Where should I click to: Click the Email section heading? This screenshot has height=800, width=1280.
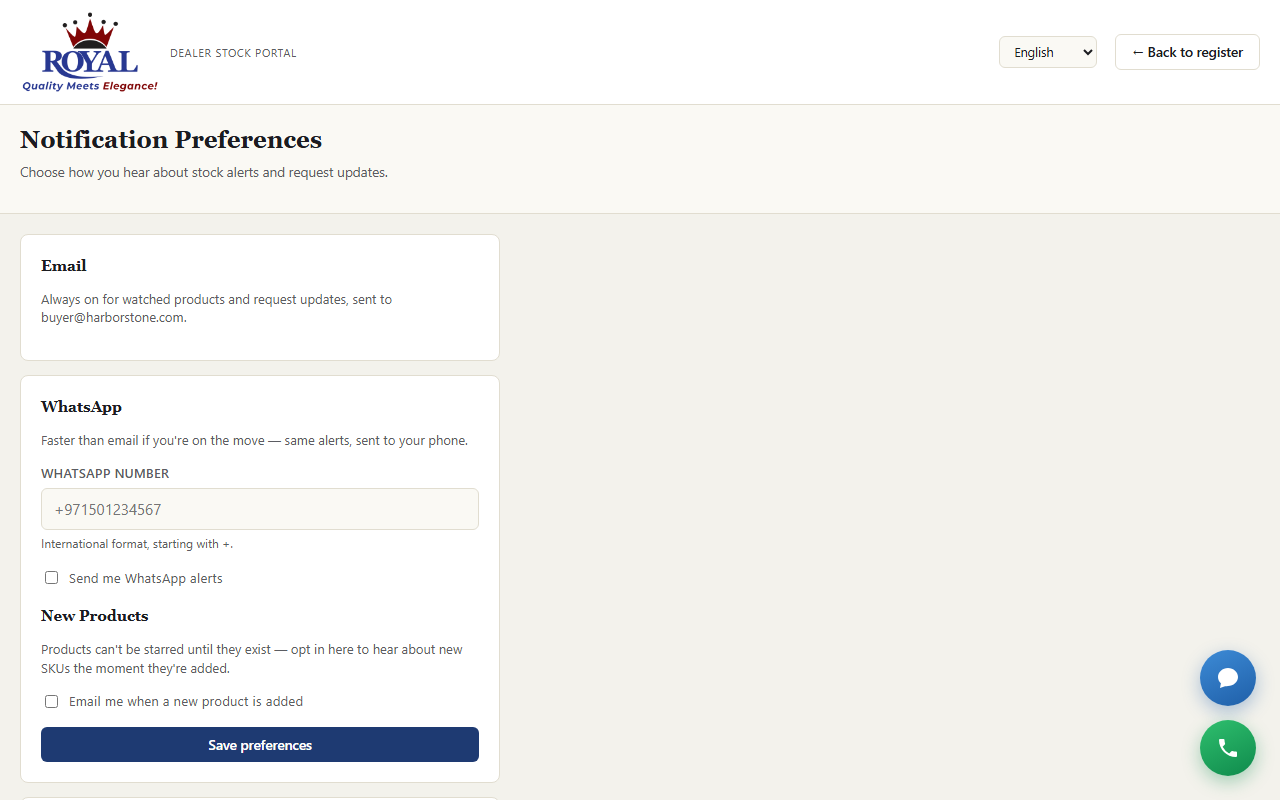[x=64, y=266]
